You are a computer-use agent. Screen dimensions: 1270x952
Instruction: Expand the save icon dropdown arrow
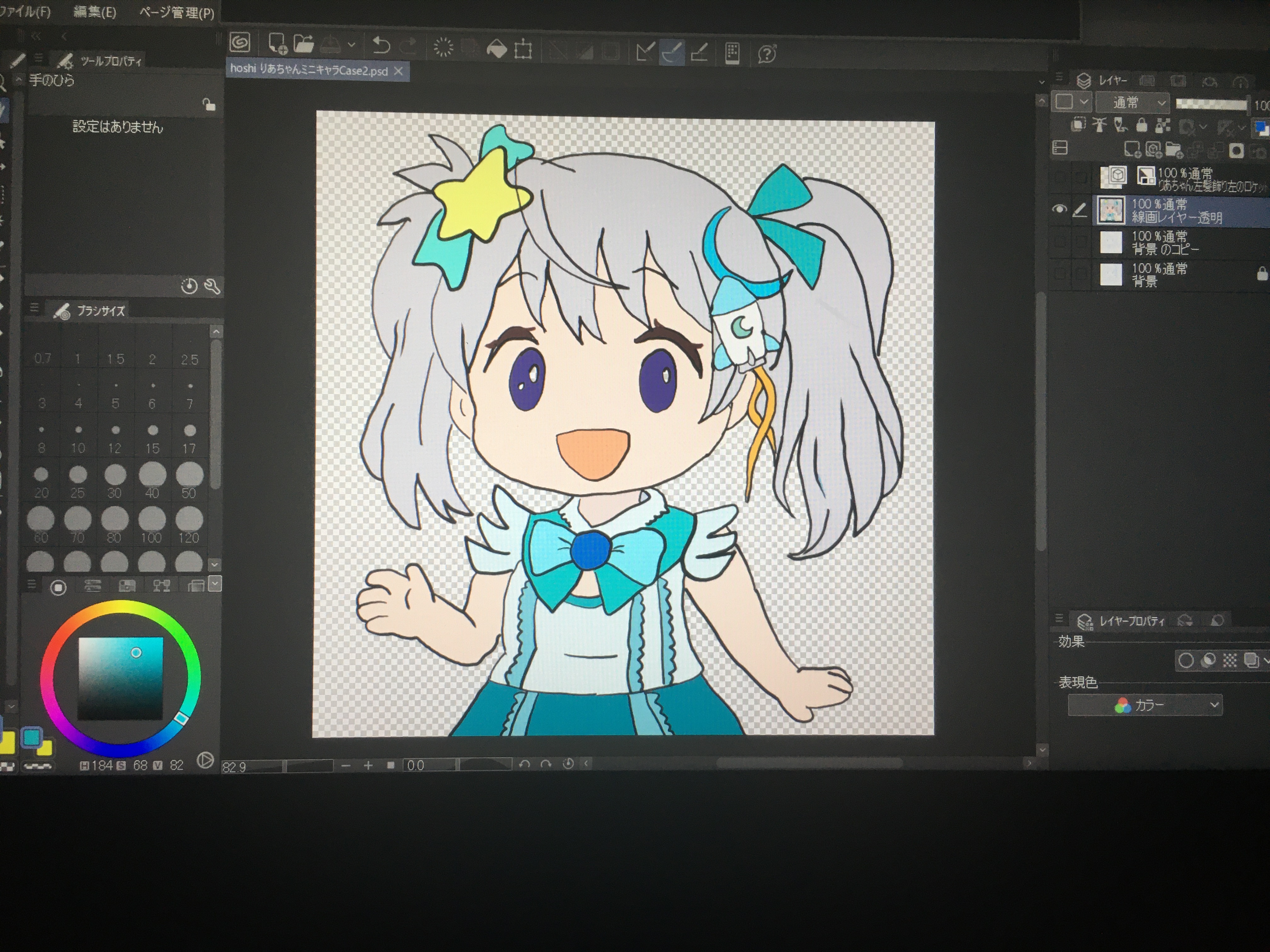pos(352,44)
